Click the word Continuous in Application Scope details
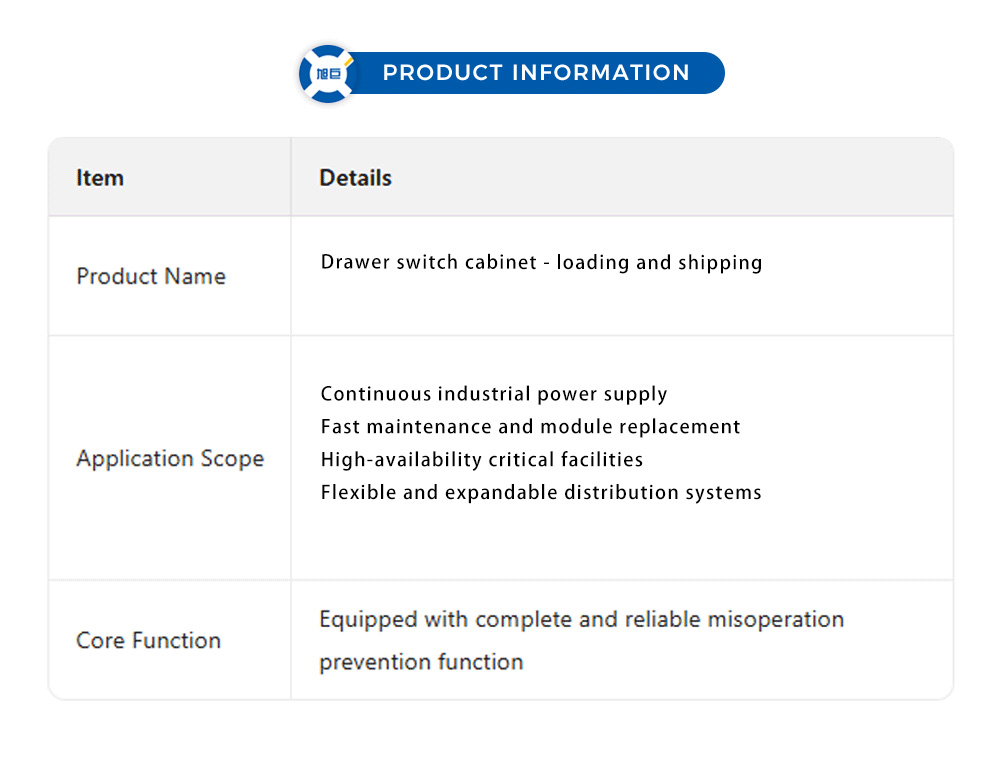The width and height of the screenshot is (1000, 760). (x=376, y=394)
